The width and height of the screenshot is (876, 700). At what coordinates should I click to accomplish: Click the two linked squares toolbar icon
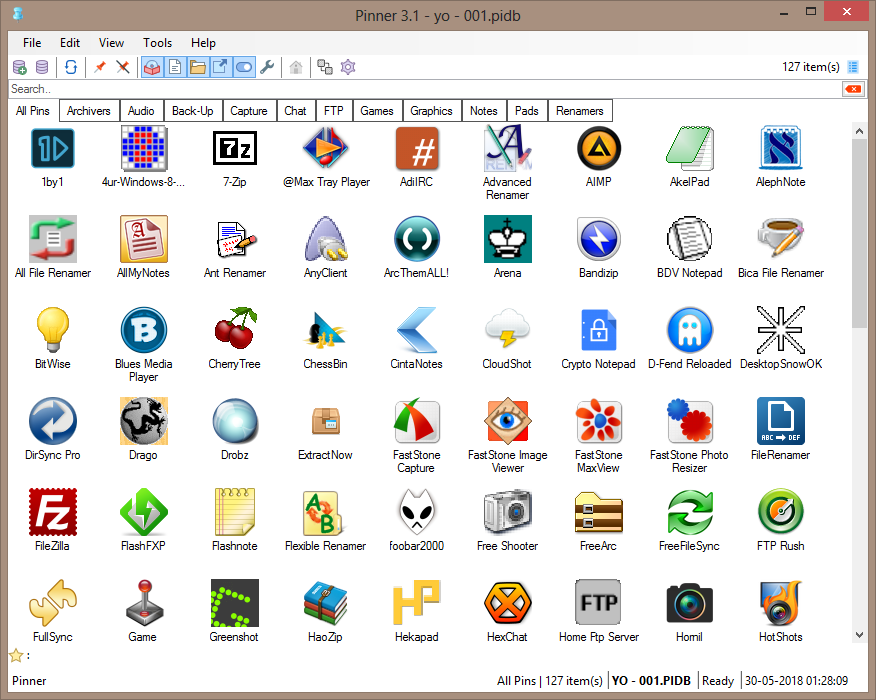(325, 68)
